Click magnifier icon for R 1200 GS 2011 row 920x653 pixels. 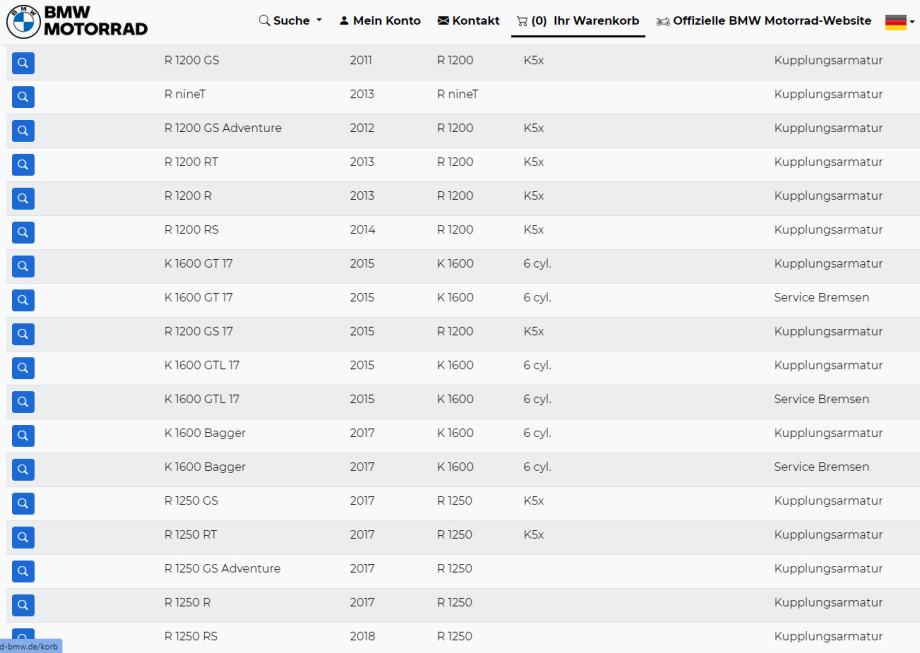pos(23,63)
